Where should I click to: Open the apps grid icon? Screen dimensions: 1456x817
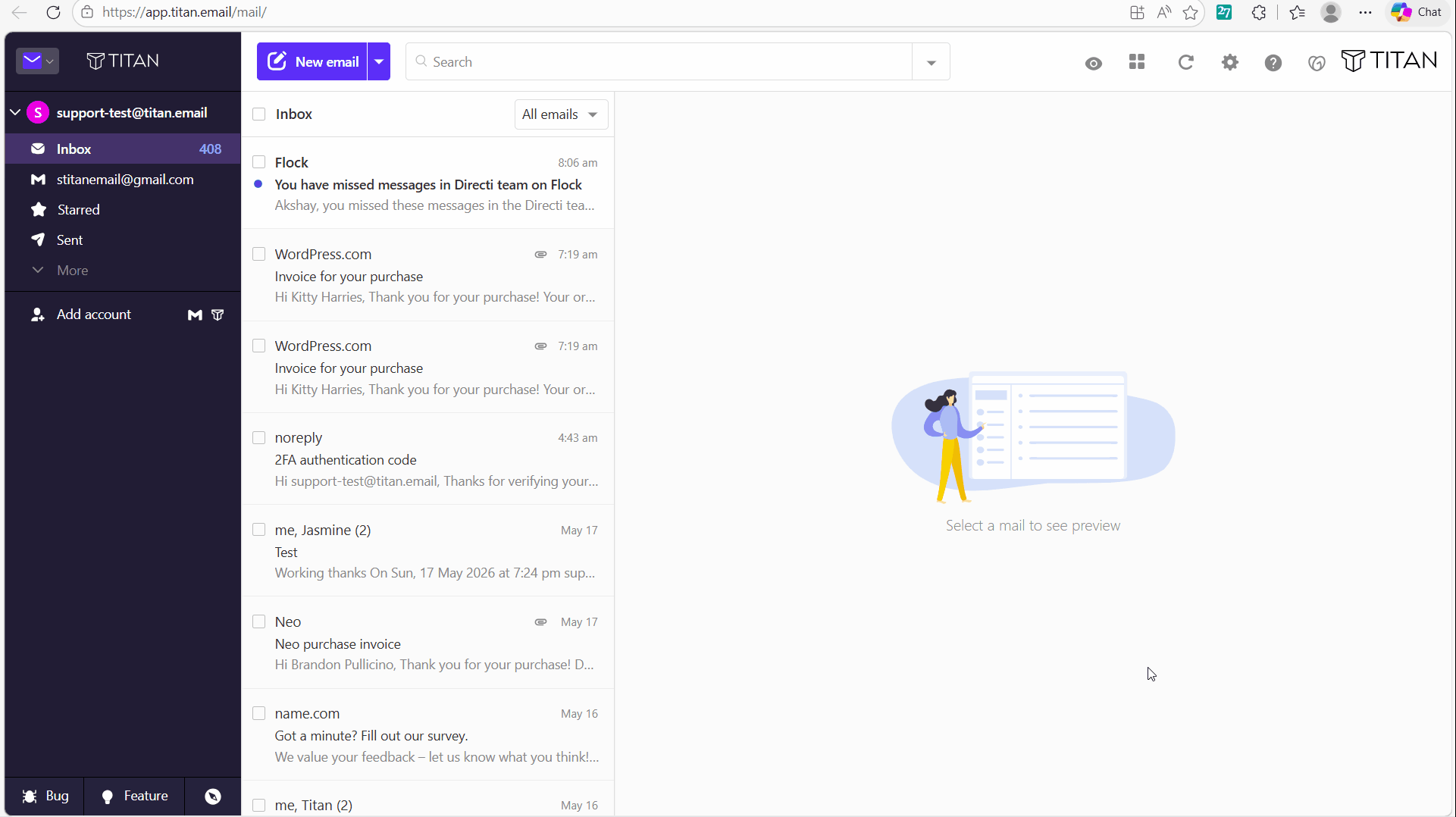click(1137, 62)
